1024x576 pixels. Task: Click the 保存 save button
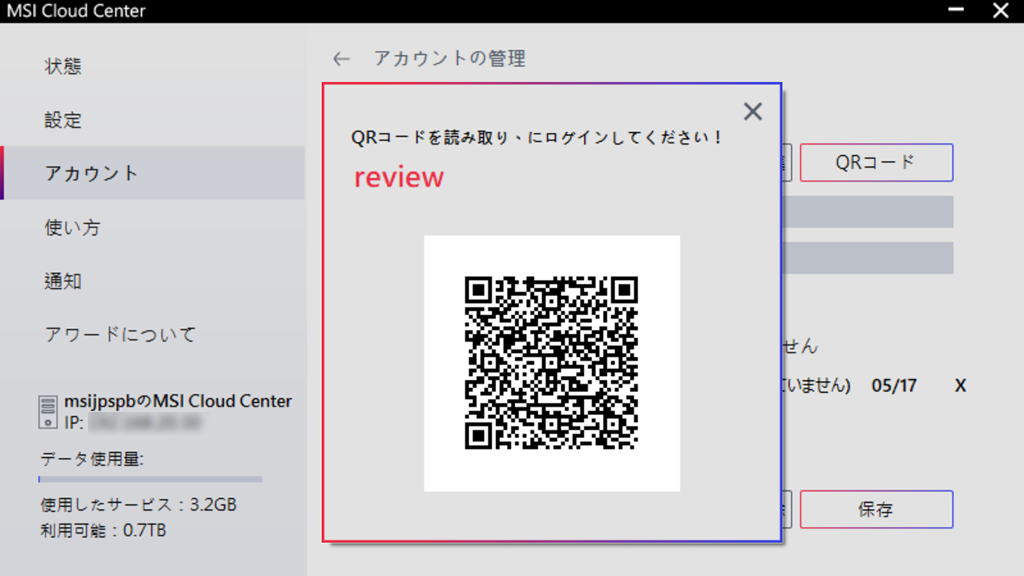pos(876,509)
